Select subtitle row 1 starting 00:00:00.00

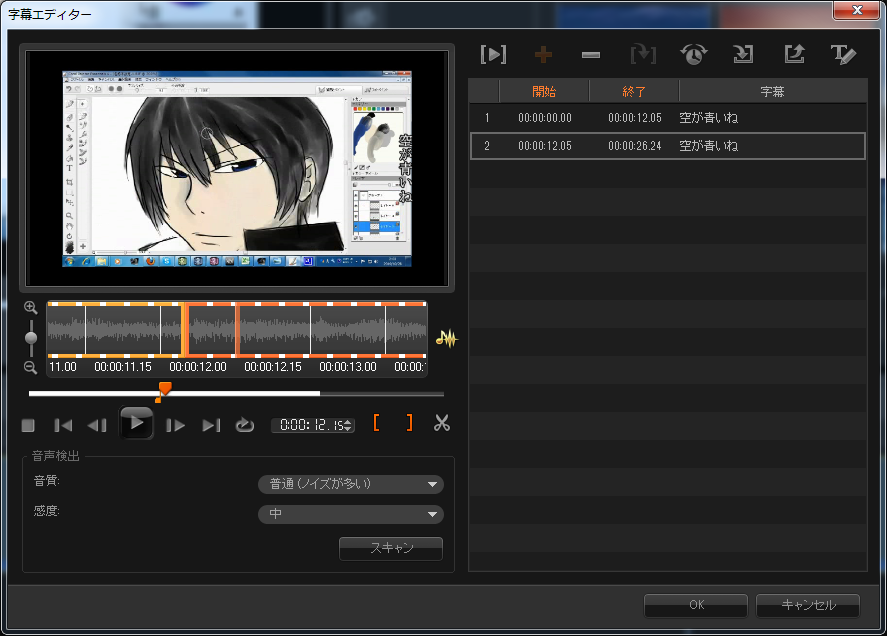668,118
